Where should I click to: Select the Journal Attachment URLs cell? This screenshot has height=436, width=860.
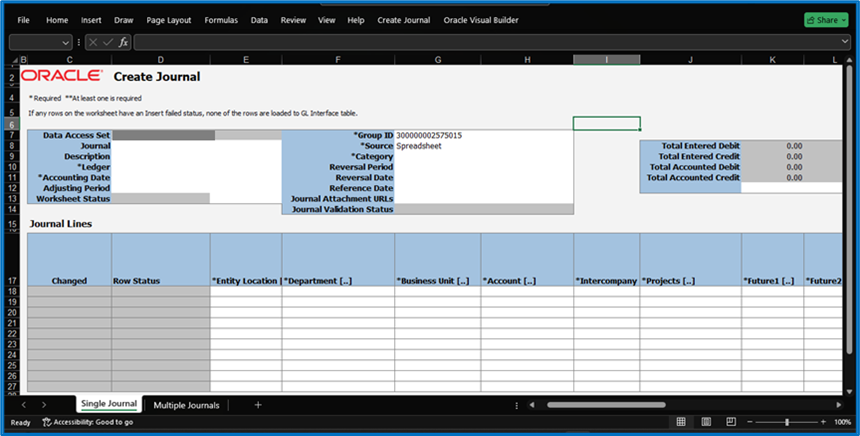point(484,199)
